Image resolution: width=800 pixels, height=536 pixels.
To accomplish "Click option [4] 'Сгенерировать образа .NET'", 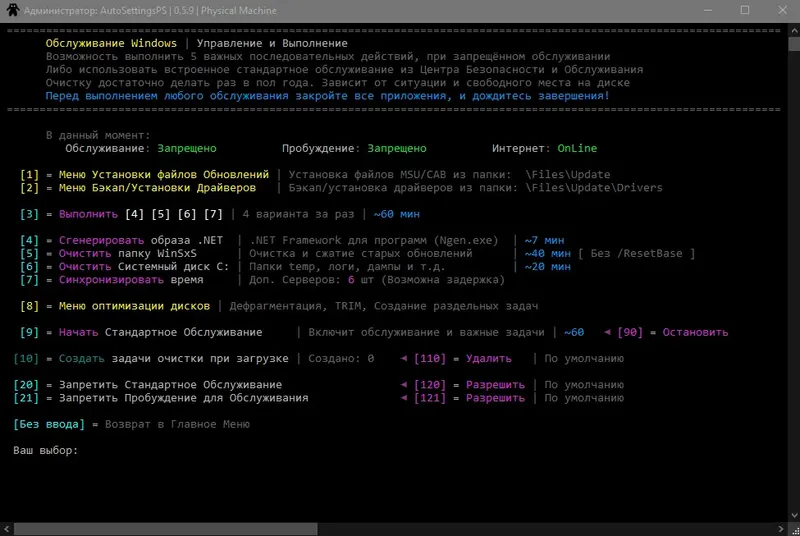I will (x=121, y=240).
